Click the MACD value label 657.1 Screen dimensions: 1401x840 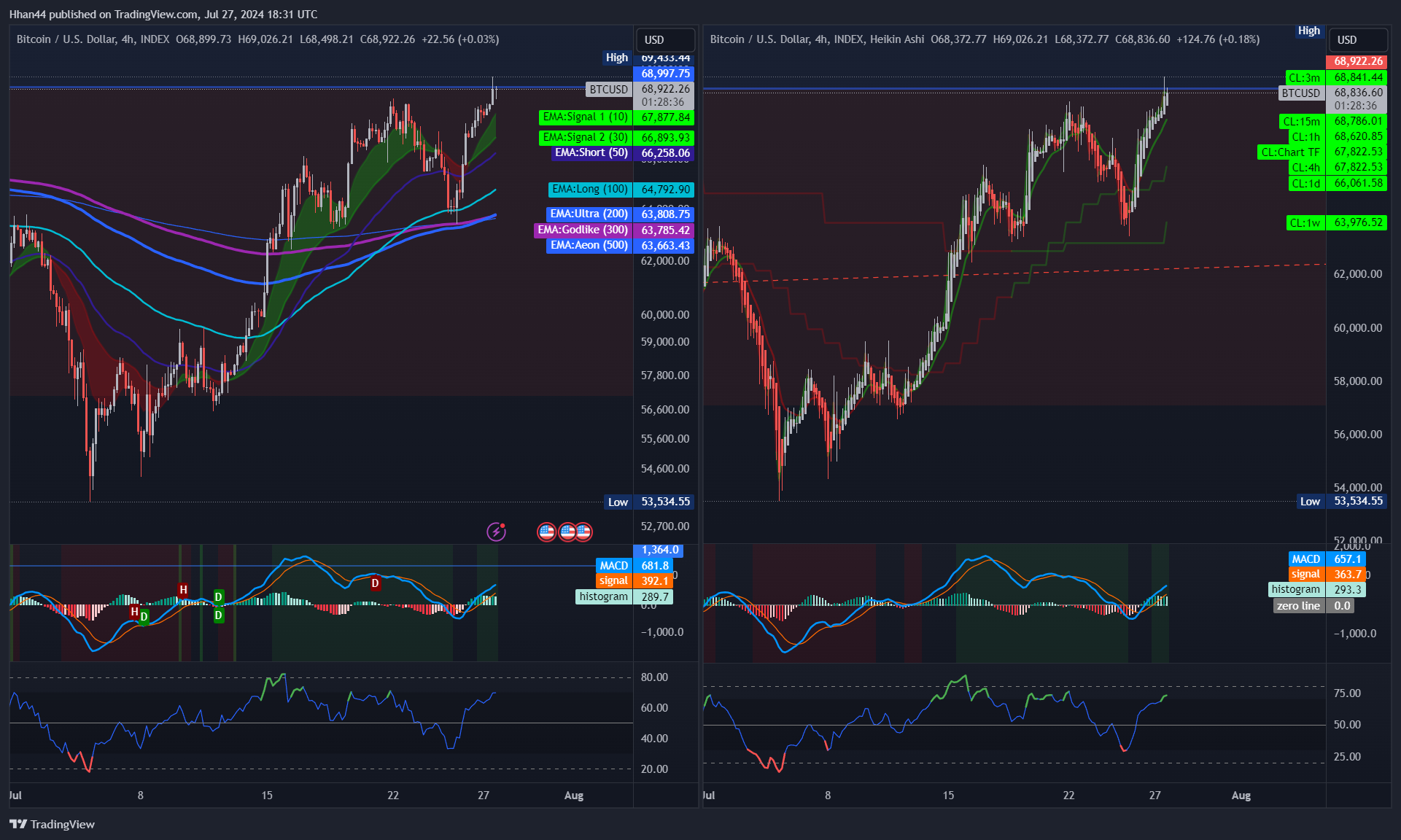[x=1347, y=559]
